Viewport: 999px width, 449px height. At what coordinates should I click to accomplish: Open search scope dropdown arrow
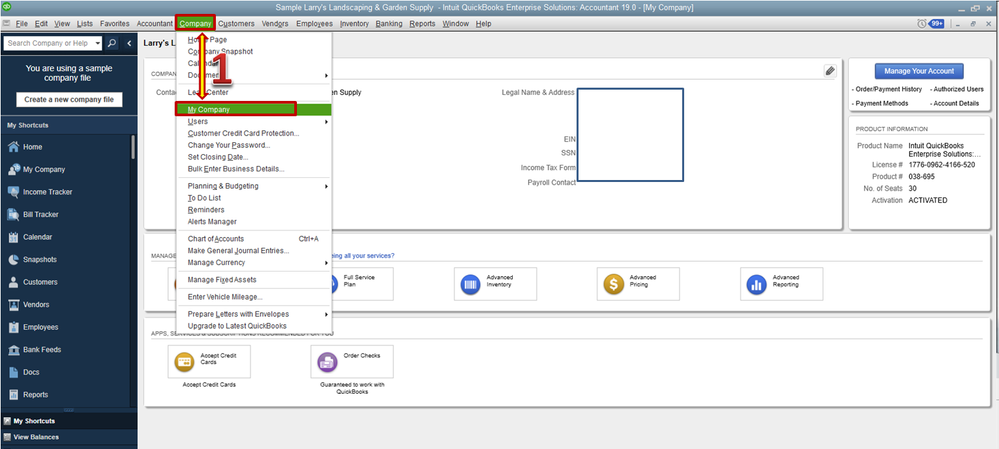pos(97,43)
